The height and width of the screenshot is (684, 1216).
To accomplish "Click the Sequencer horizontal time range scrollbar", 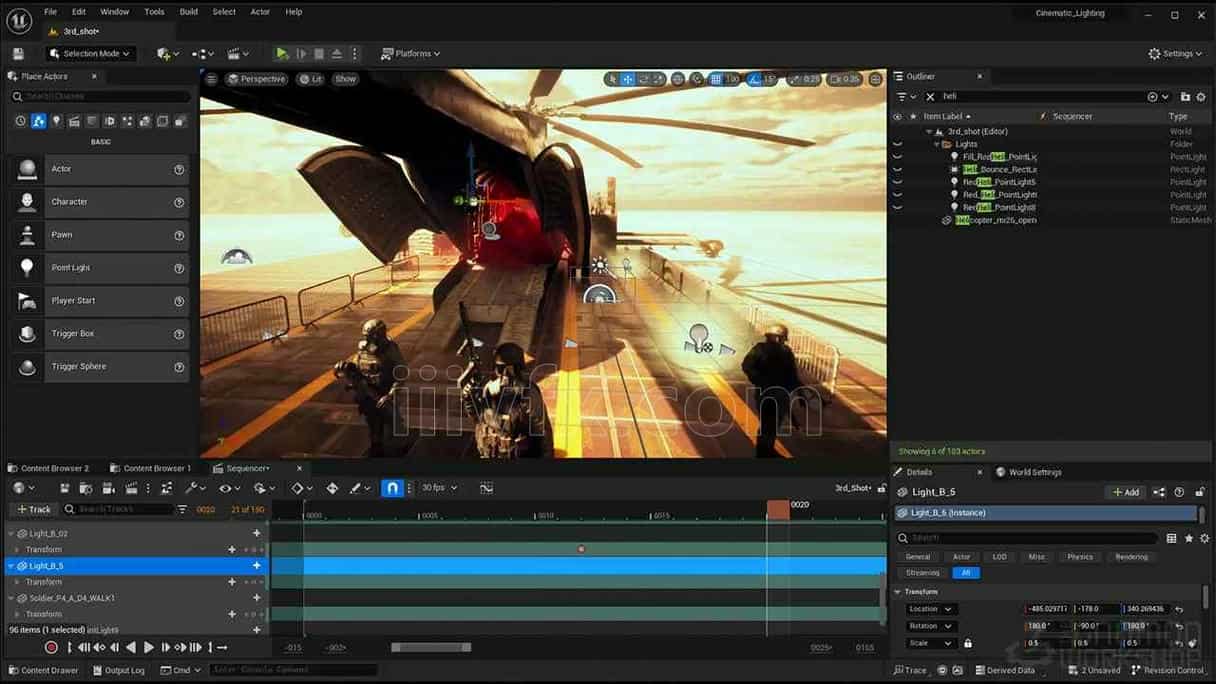I will click(x=431, y=648).
